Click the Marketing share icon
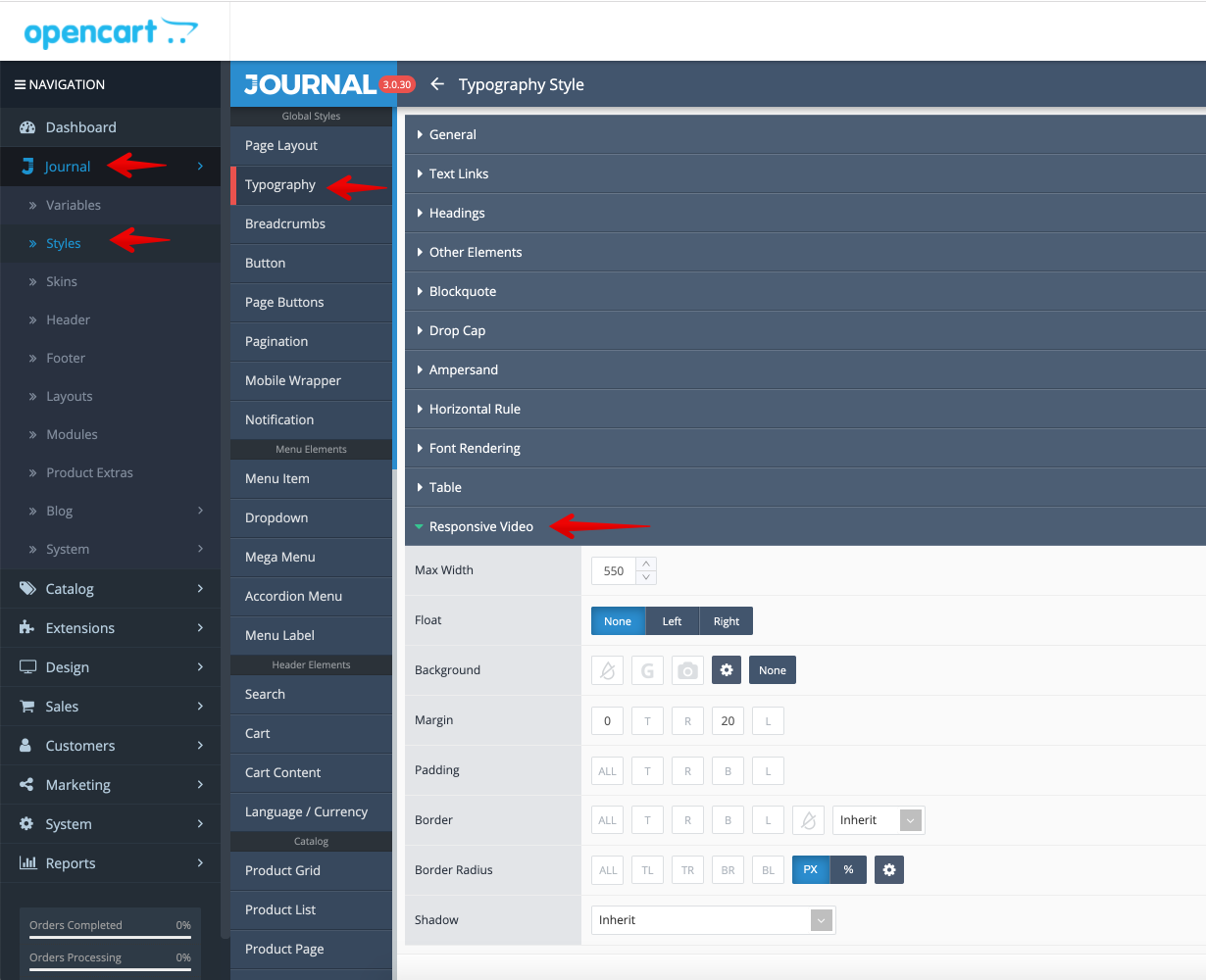This screenshot has height=980, width=1206. tap(27, 785)
